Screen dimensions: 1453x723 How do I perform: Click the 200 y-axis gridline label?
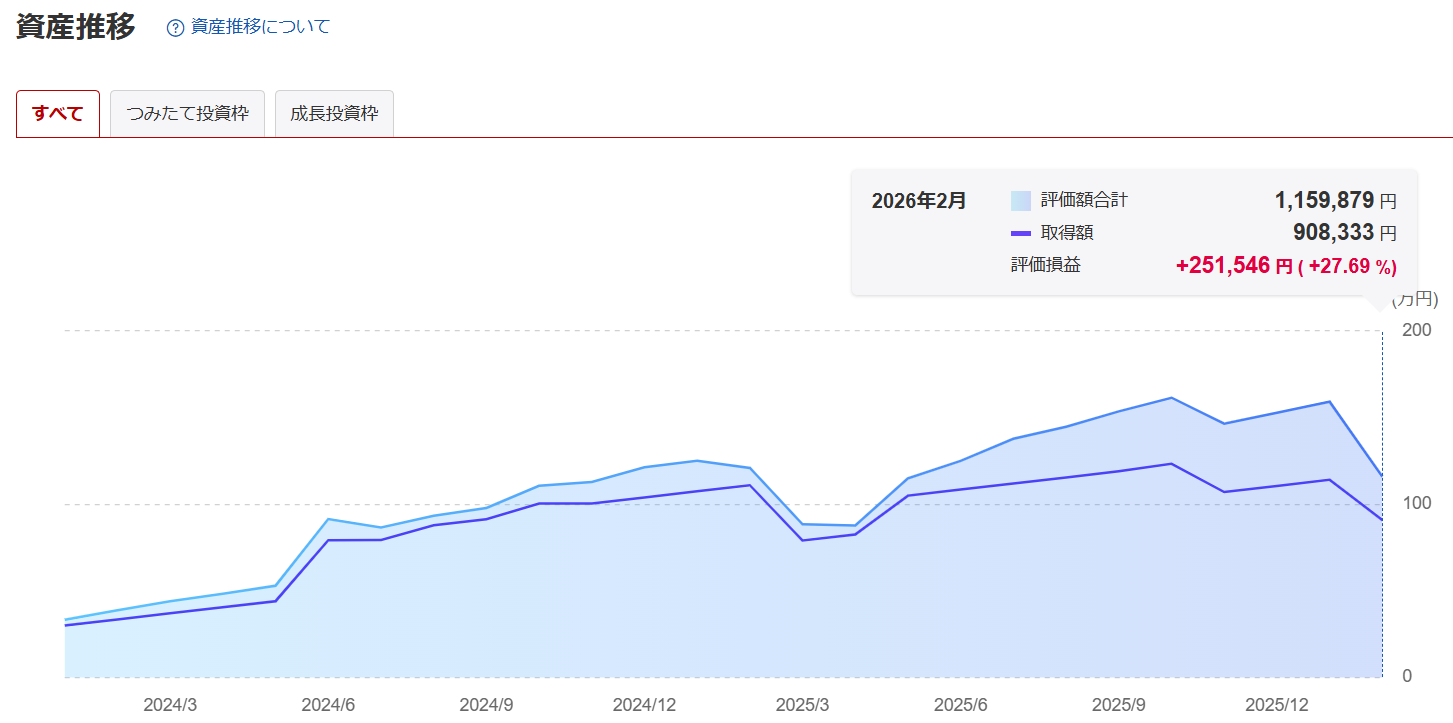pos(1417,329)
